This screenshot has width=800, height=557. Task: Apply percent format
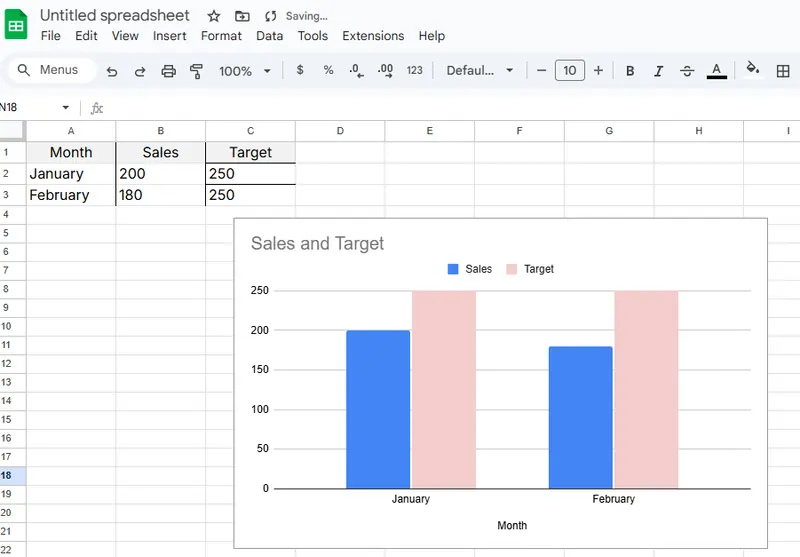click(x=328, y=71)
